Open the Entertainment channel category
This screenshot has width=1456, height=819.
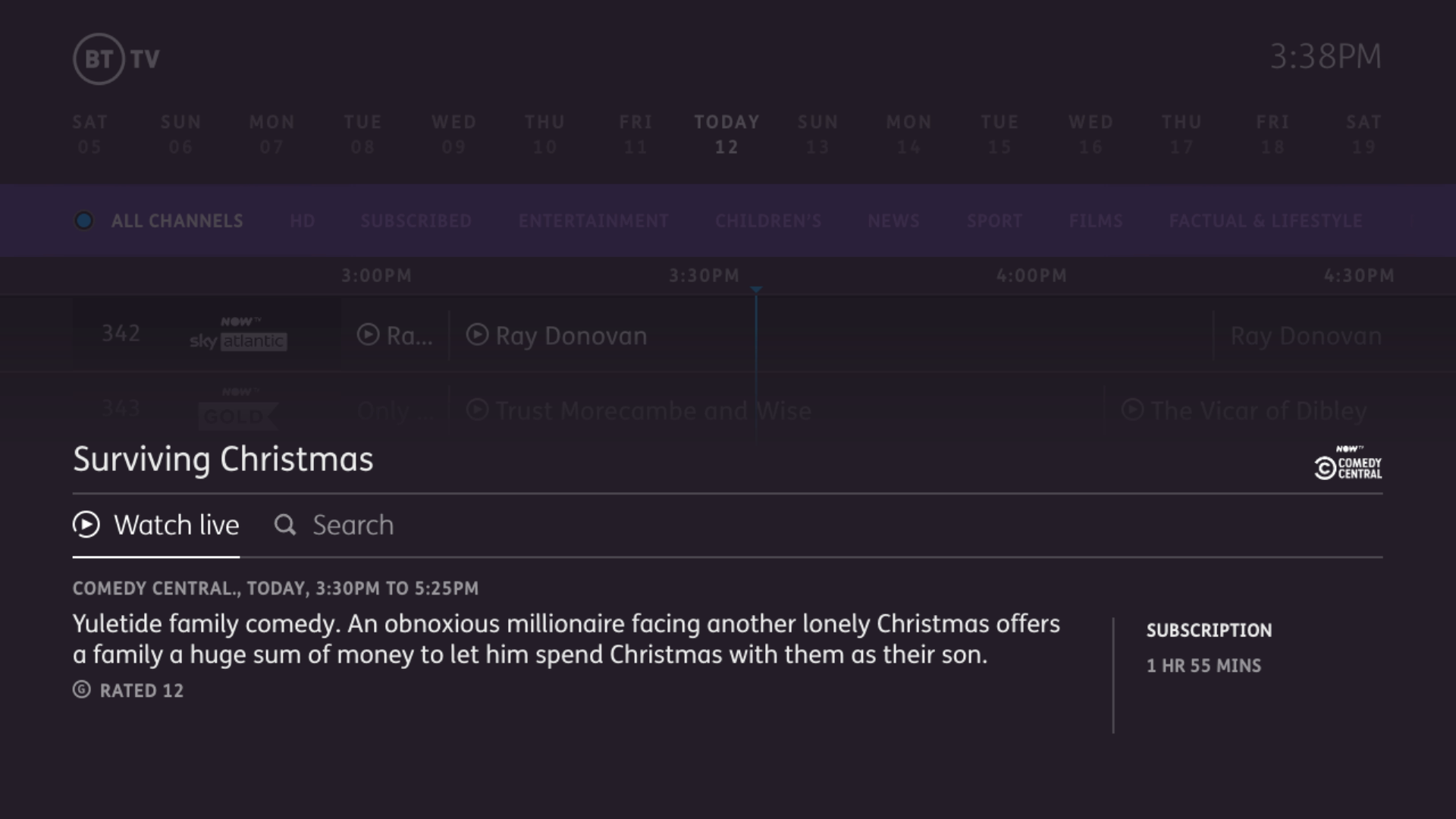point(593,221)
